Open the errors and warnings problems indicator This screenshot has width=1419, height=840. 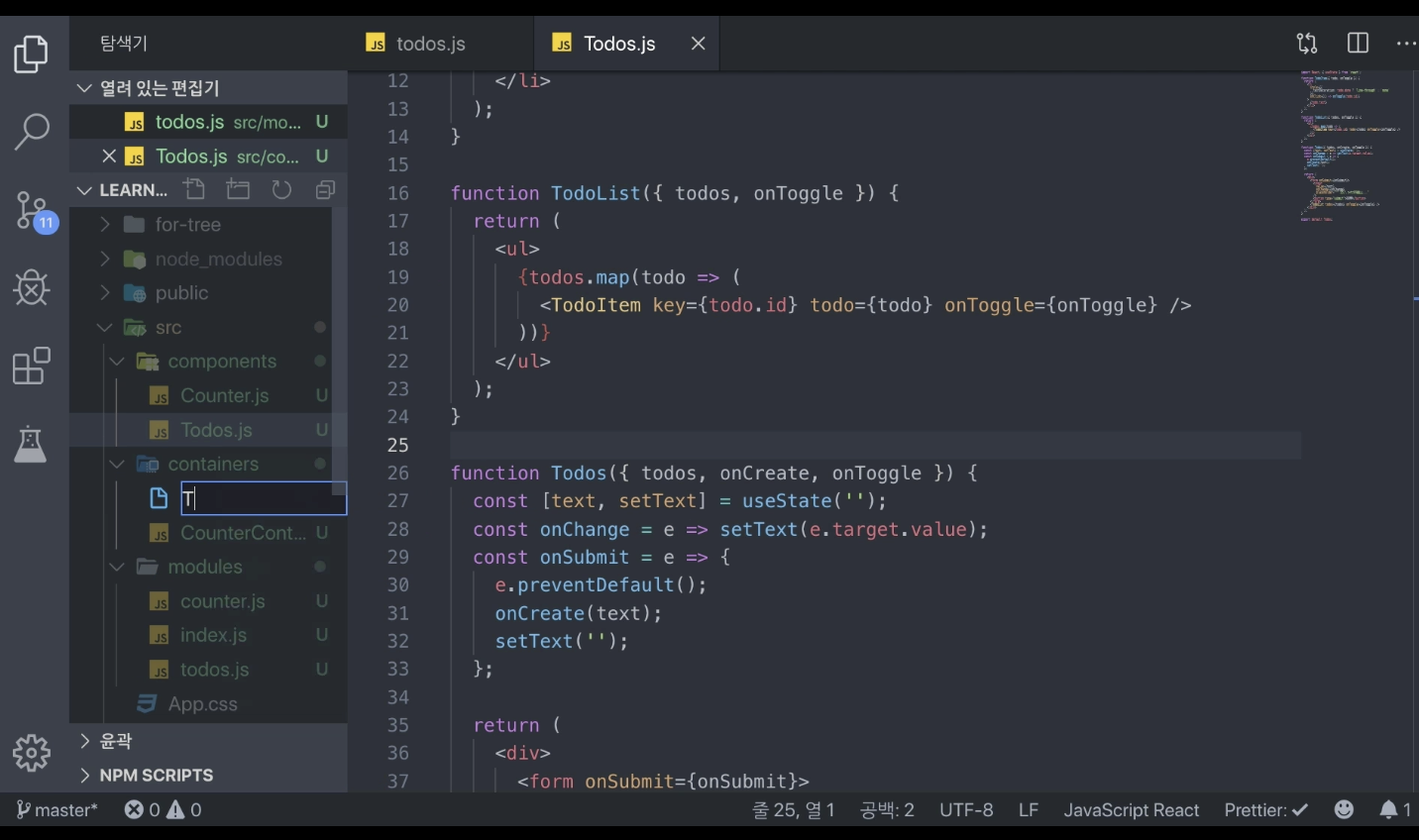164,810
